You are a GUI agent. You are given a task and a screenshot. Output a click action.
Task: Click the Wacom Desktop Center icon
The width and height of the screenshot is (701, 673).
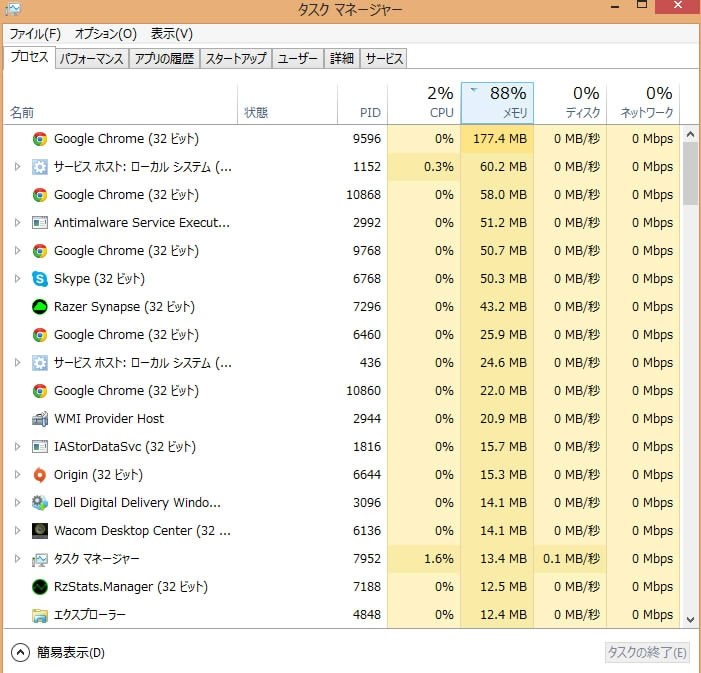tap(40, 531)
